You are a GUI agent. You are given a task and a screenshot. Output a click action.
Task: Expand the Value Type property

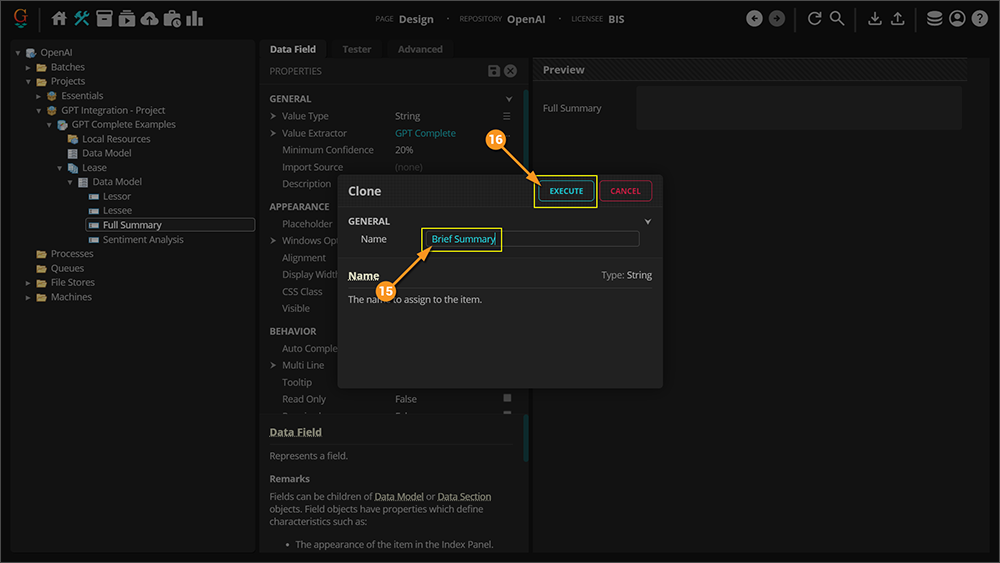pyautogui.click(x=273, y=116)
